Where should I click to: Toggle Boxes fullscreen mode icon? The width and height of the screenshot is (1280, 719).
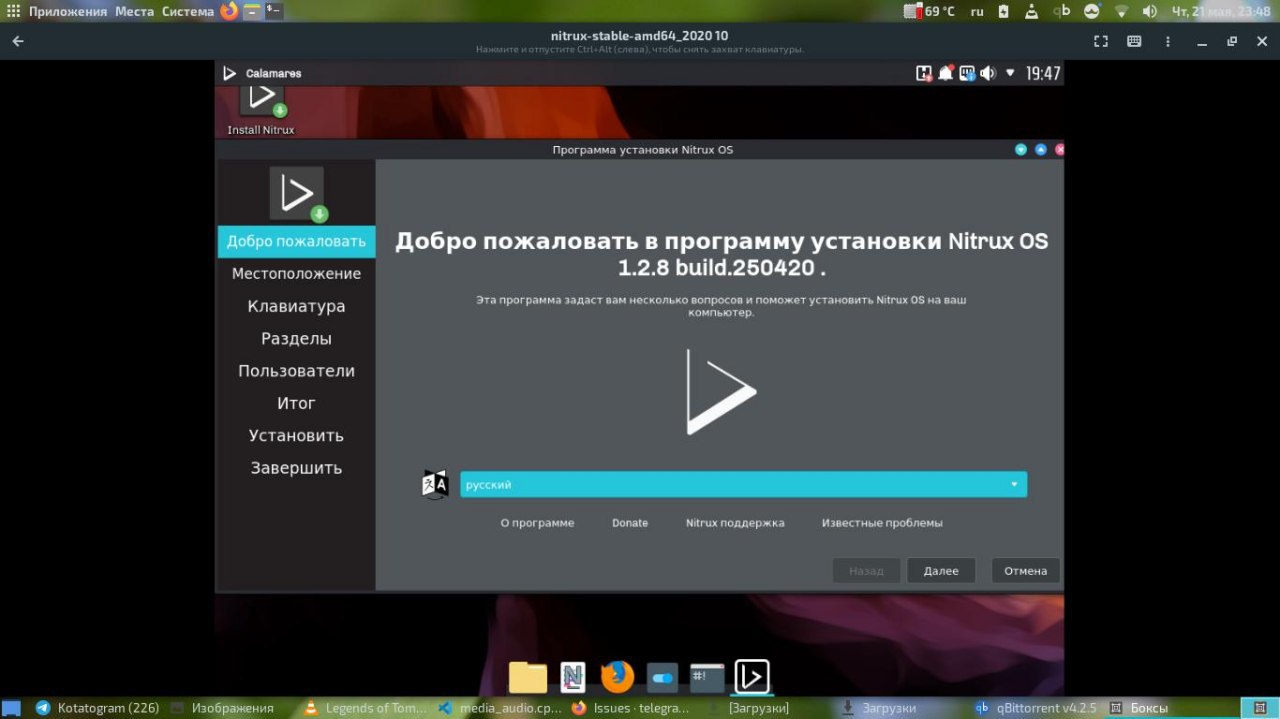(1101, 41)
